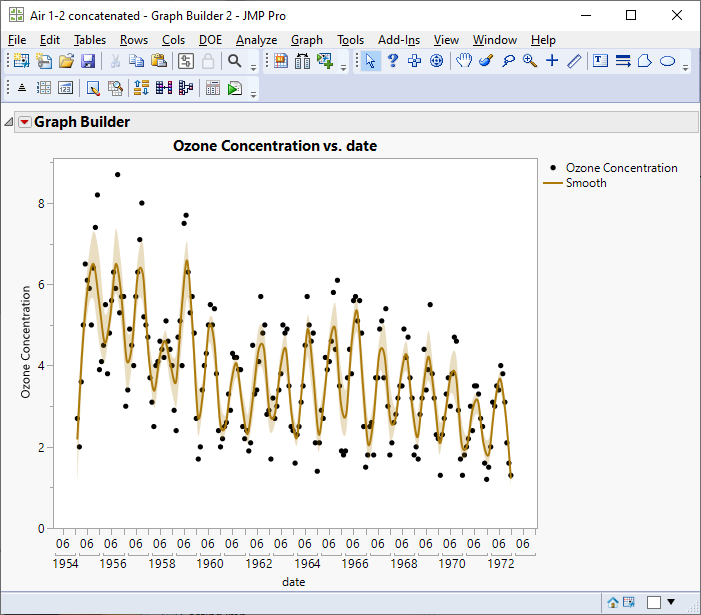Click the Ozone Concentration legend entry

pos(621,168)
